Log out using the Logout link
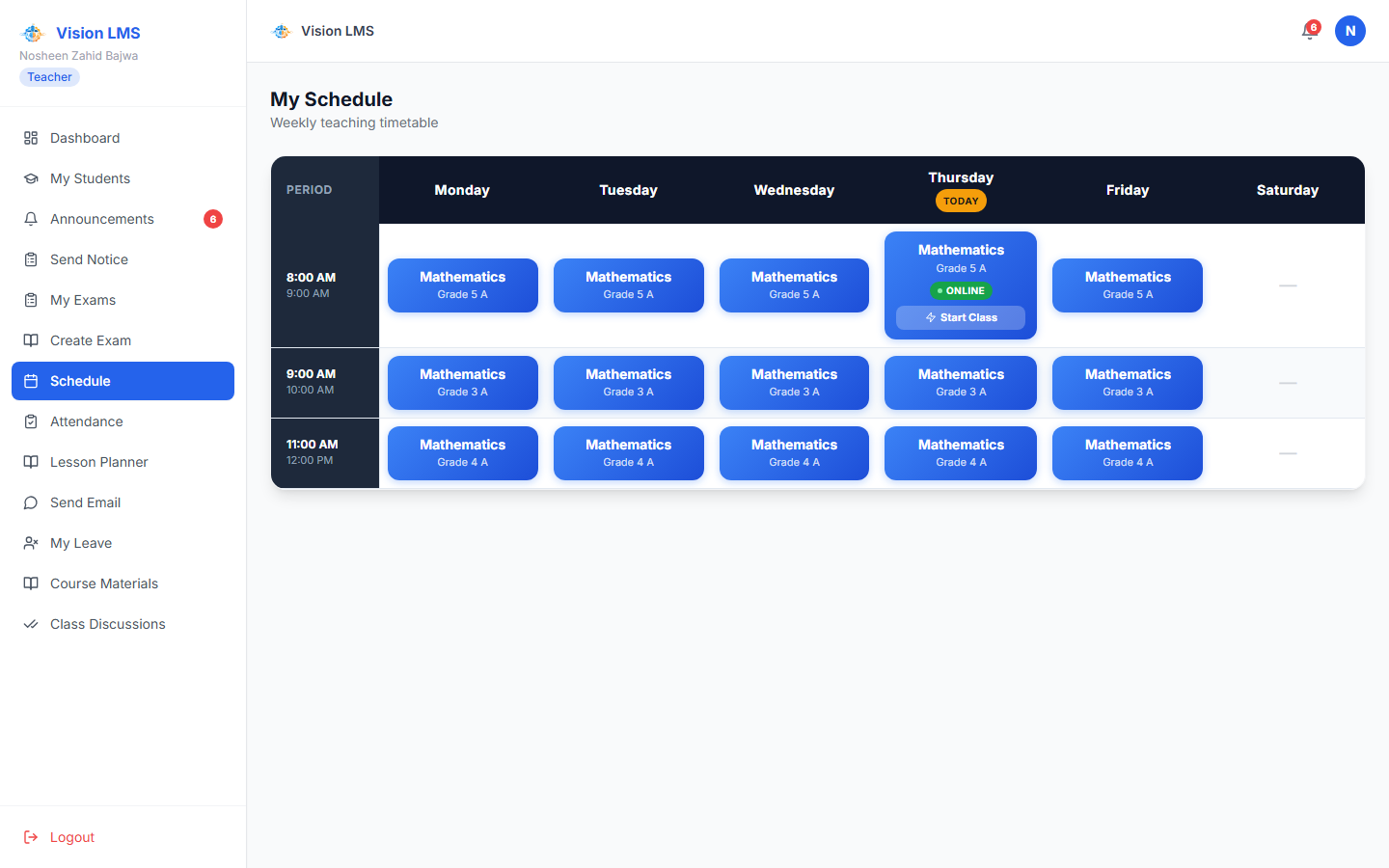The height and width of the screenshot is (868, 1389). click(123, 837)
